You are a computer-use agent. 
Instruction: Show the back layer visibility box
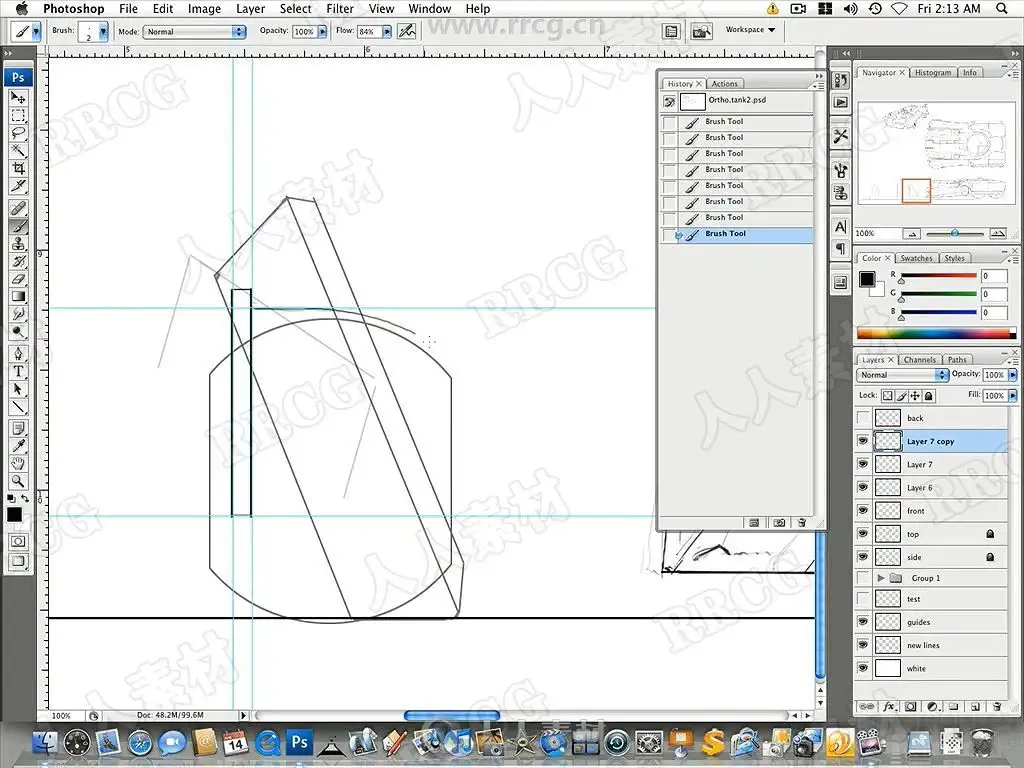863,418
